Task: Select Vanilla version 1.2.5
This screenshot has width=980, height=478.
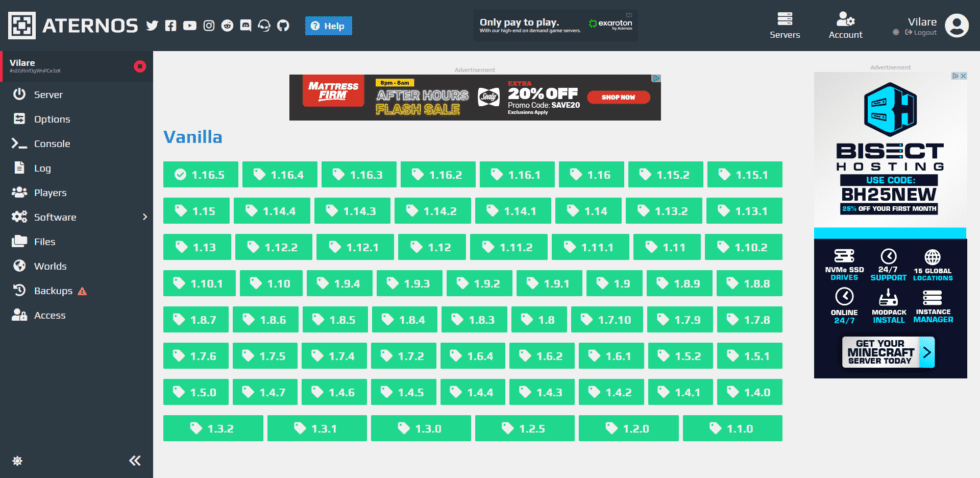Action: coord(524,428)
